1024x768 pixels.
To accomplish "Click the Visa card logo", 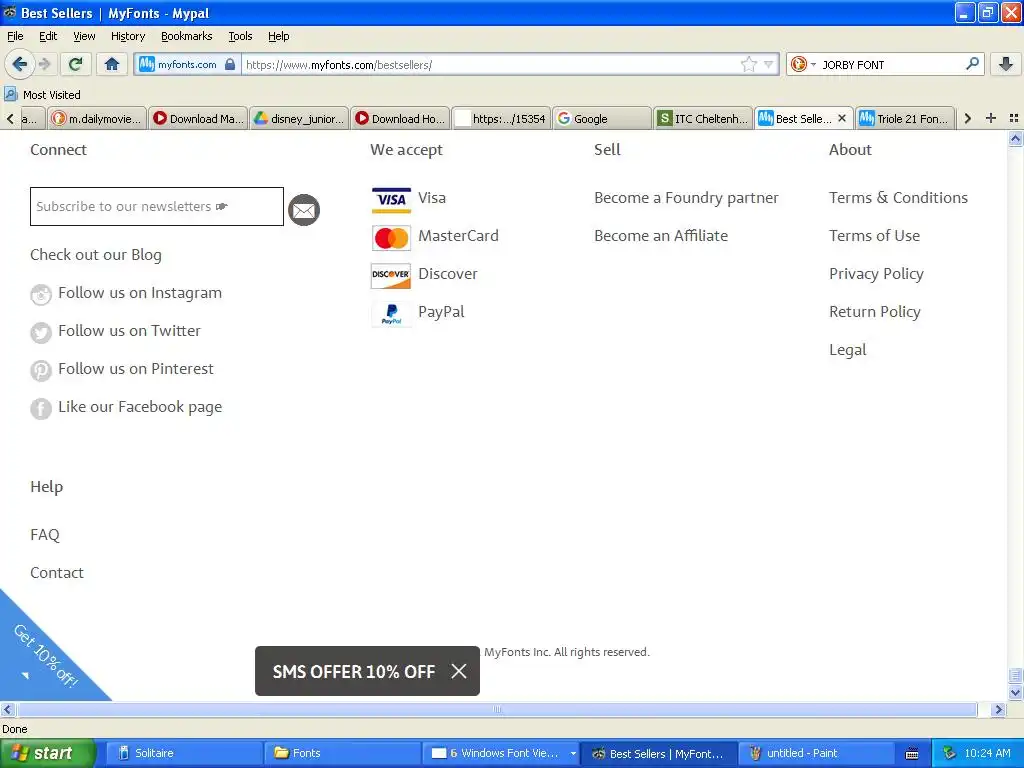I will (x=391, y=200).
